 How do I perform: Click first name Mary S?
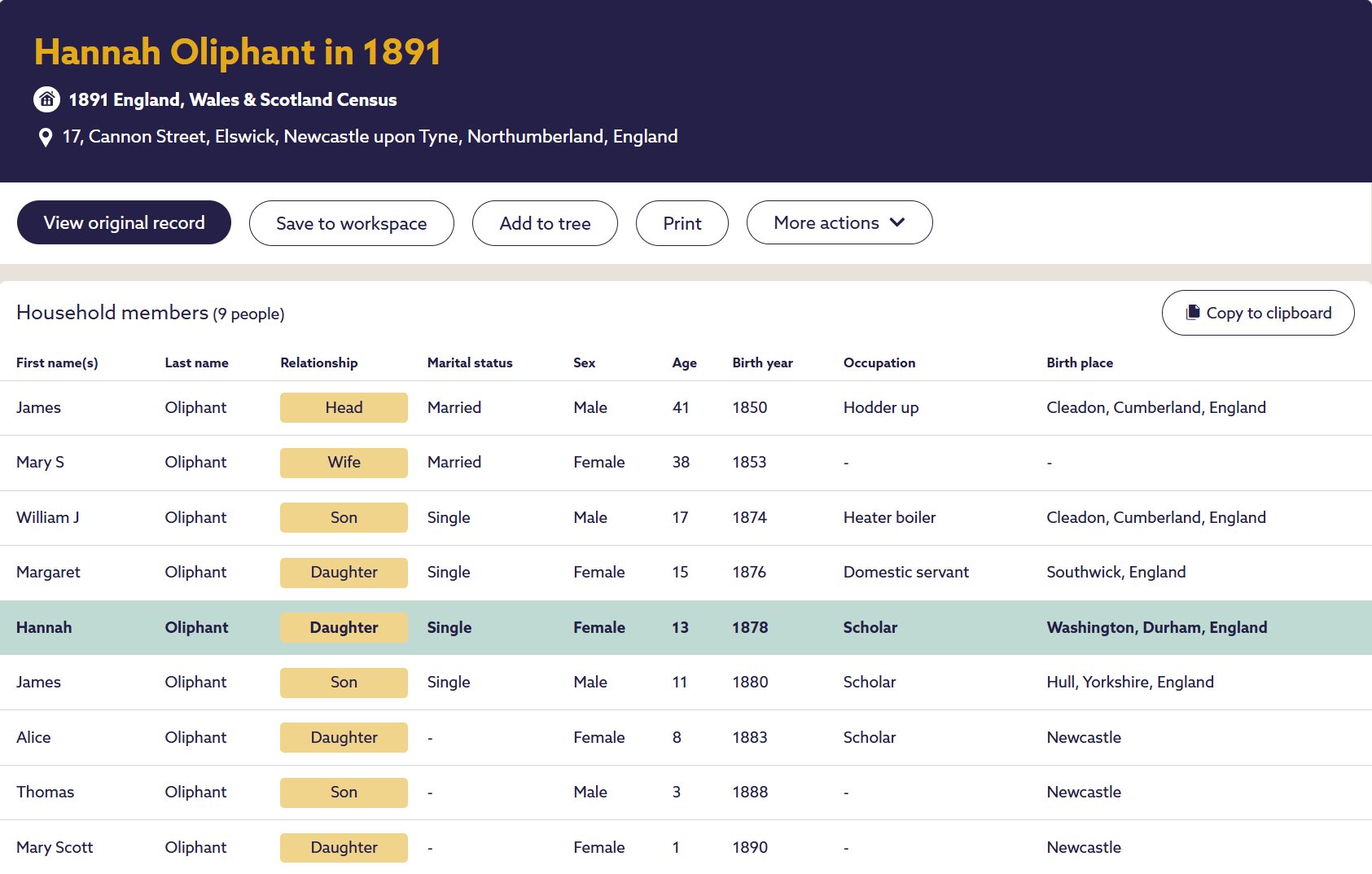[x=40, y=462]
